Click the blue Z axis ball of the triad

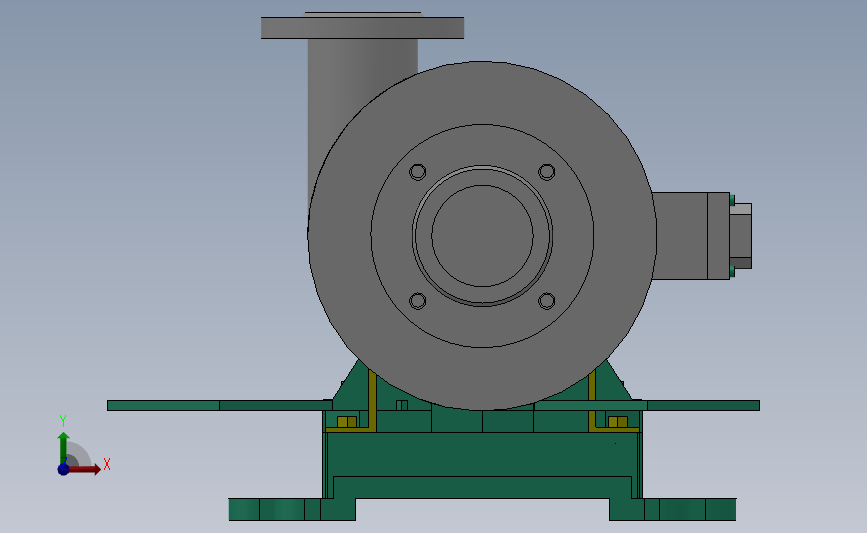(63, 469)
